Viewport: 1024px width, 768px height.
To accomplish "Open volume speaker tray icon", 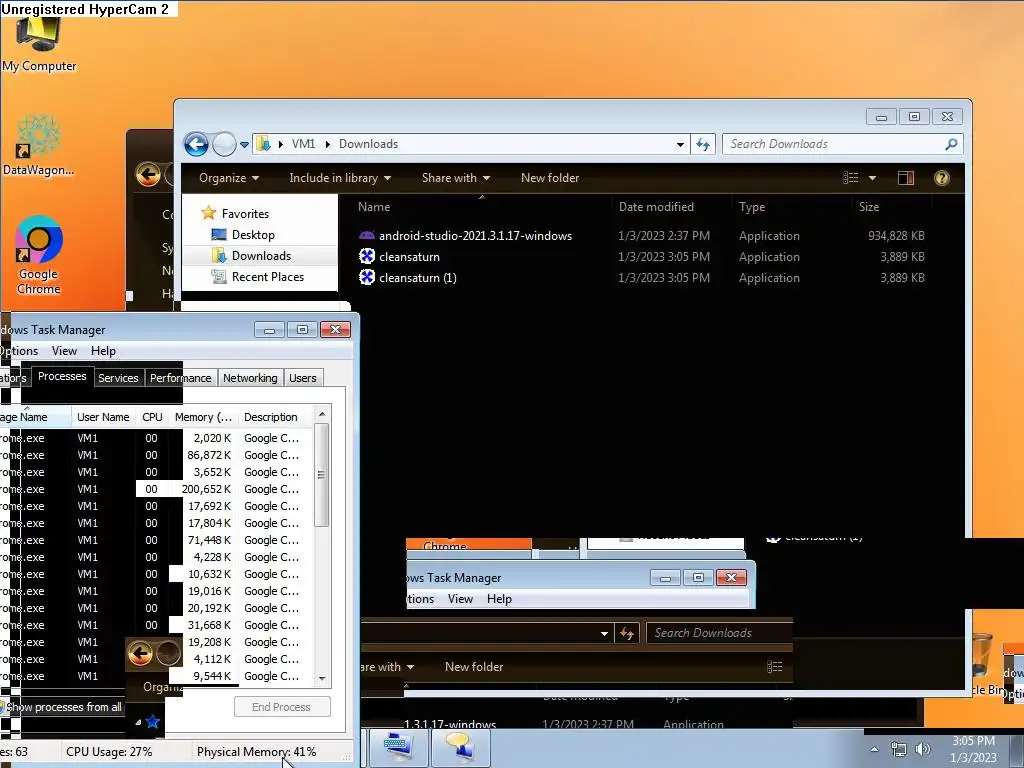I will pyautogui.click(x=922, y=750).
